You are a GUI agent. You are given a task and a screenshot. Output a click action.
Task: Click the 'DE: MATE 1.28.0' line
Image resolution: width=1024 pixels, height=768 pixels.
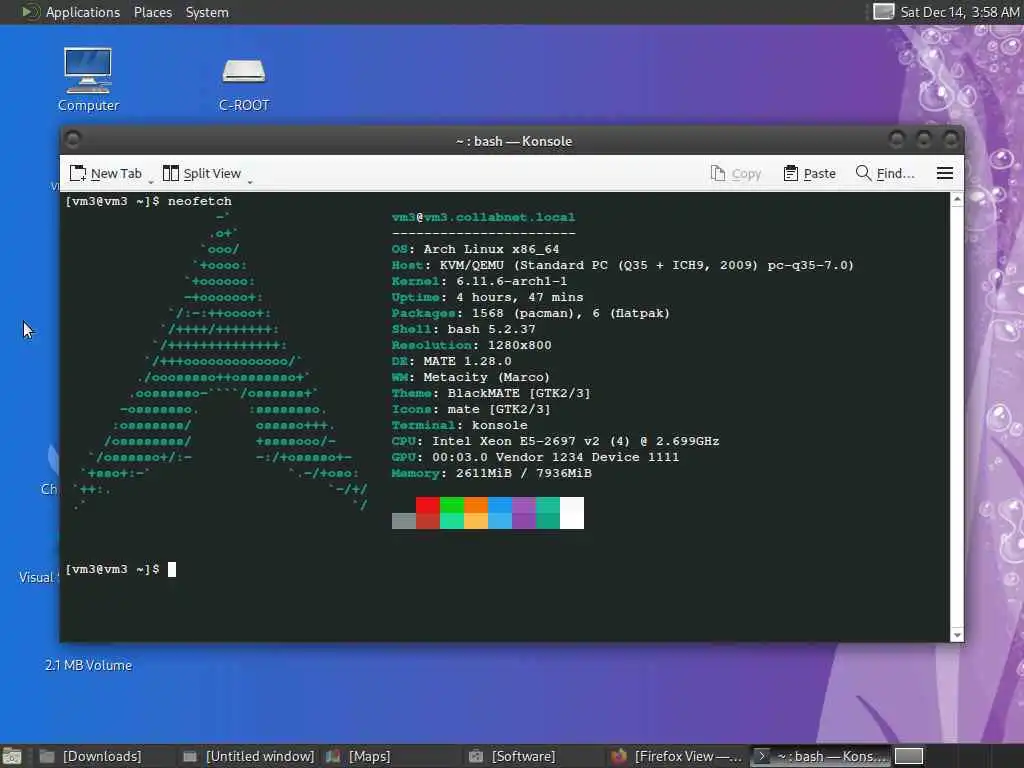tap(451, 361)
